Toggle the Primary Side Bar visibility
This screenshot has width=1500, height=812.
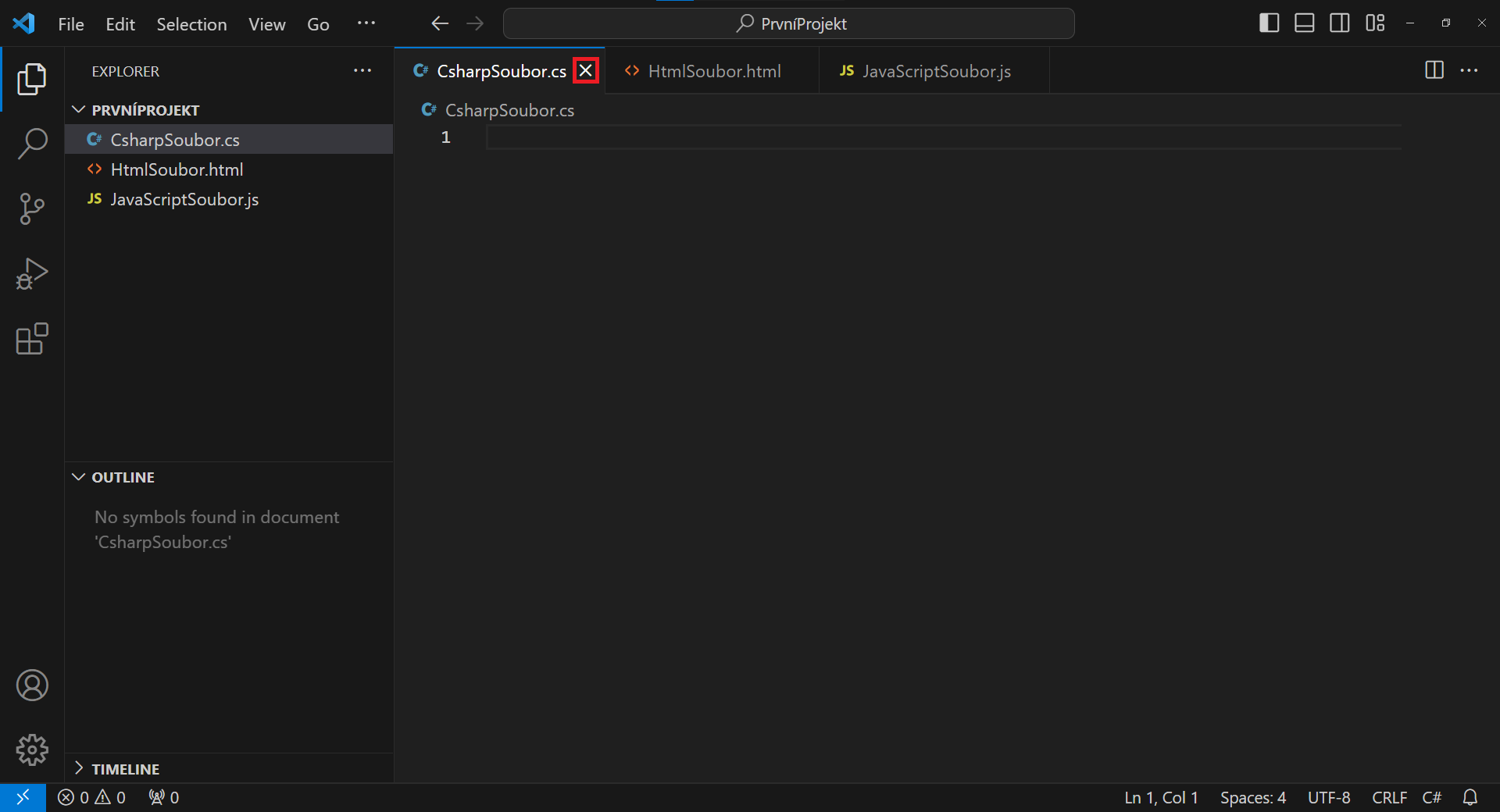[1268, 23]
